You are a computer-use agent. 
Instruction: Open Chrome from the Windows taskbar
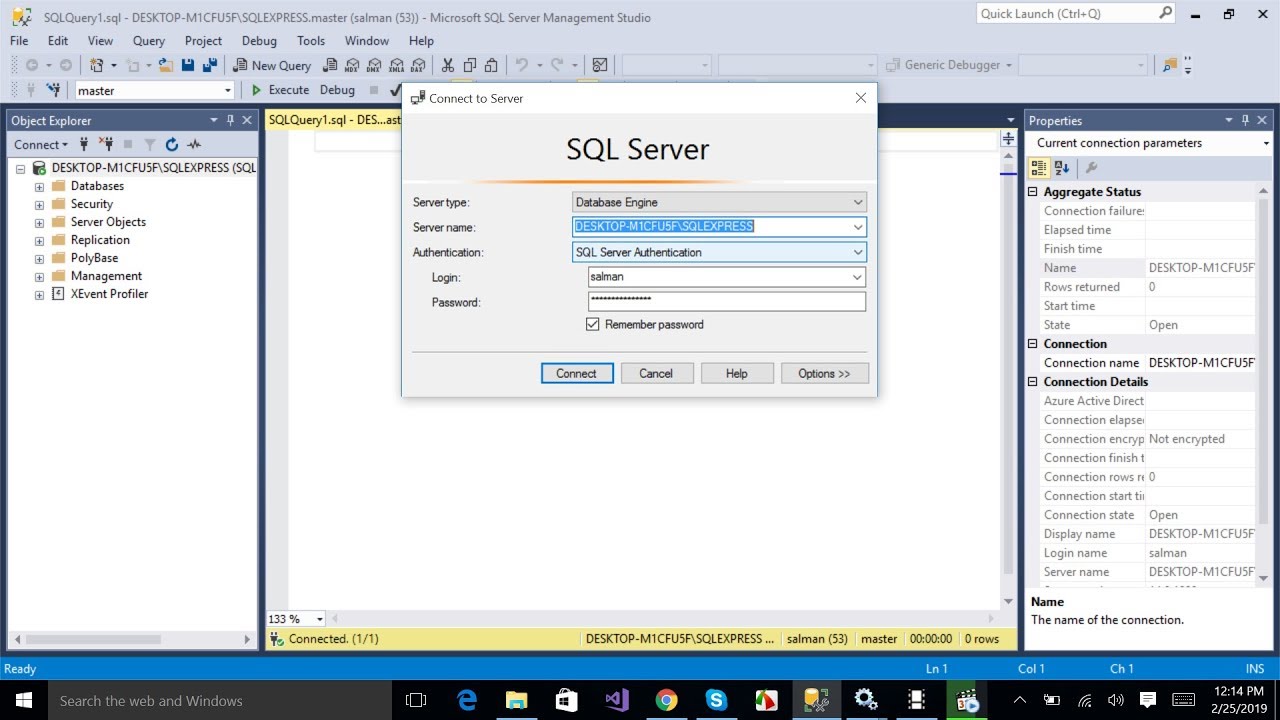(666, 700)
